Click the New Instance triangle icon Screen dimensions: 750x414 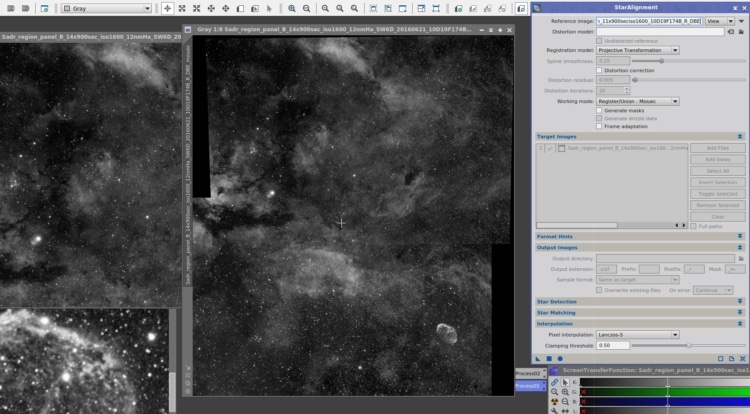(x=538, y=359)
